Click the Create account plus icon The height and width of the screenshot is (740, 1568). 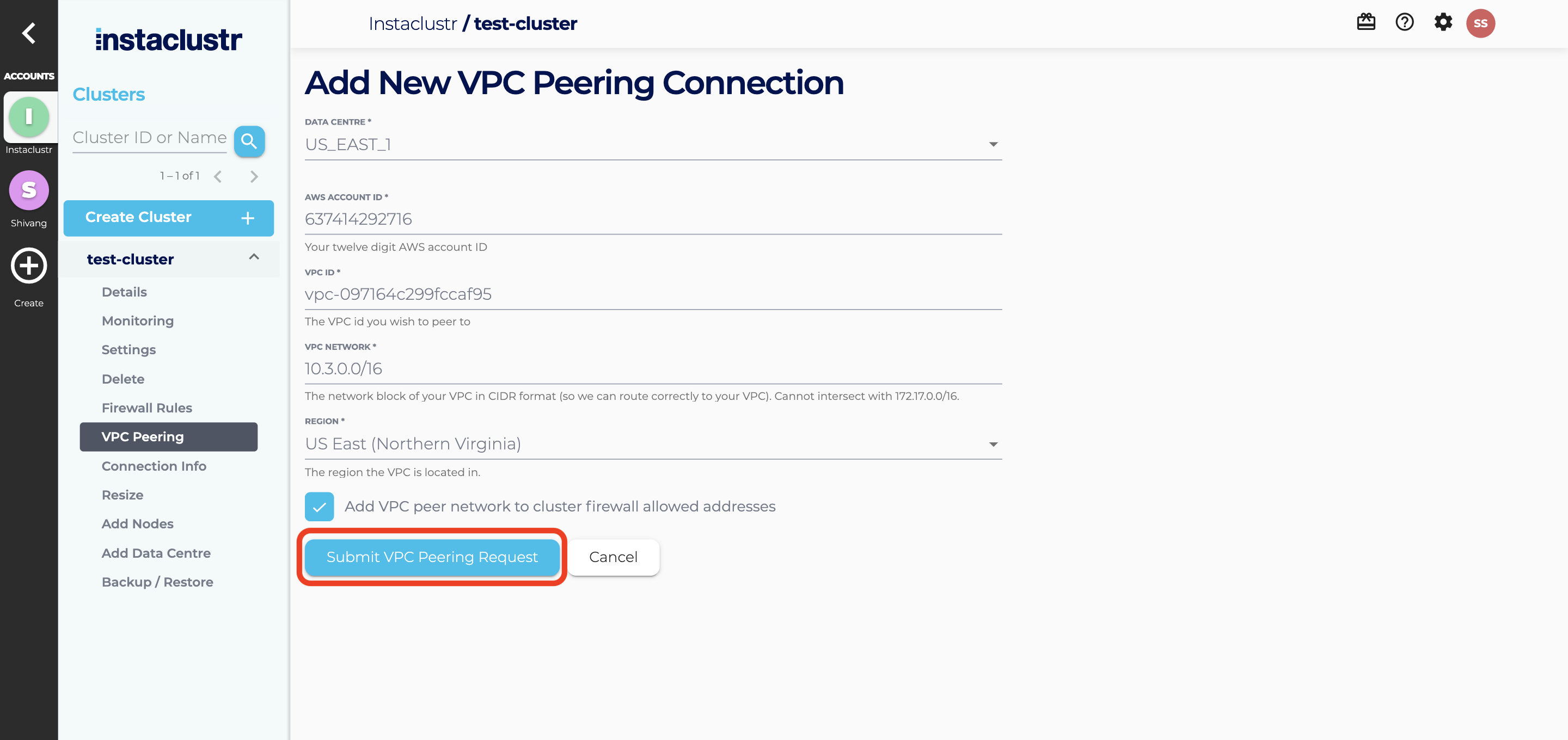click(29, 266)
